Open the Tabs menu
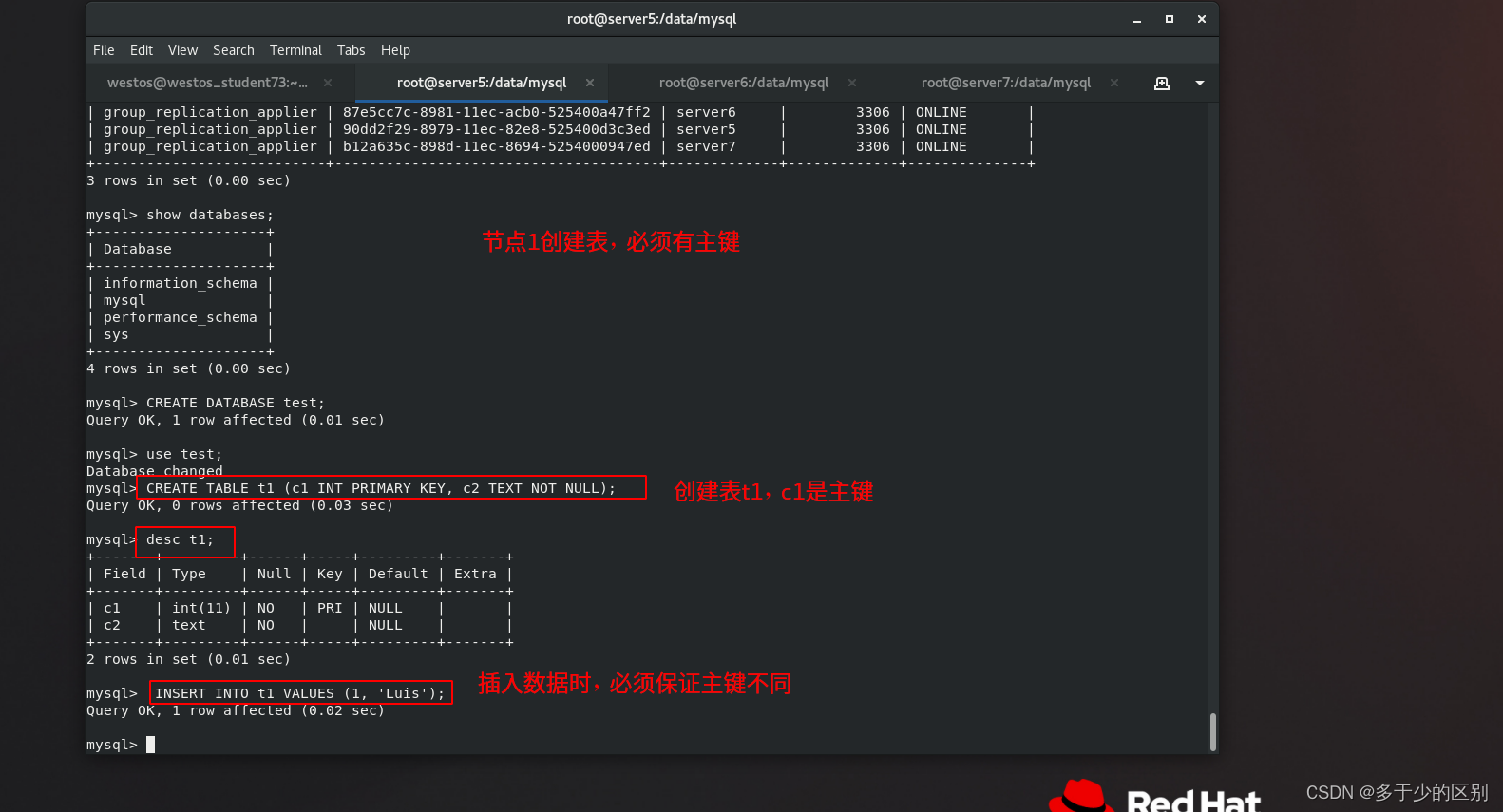Viewport: 1503px width, 812px height. 351,50
